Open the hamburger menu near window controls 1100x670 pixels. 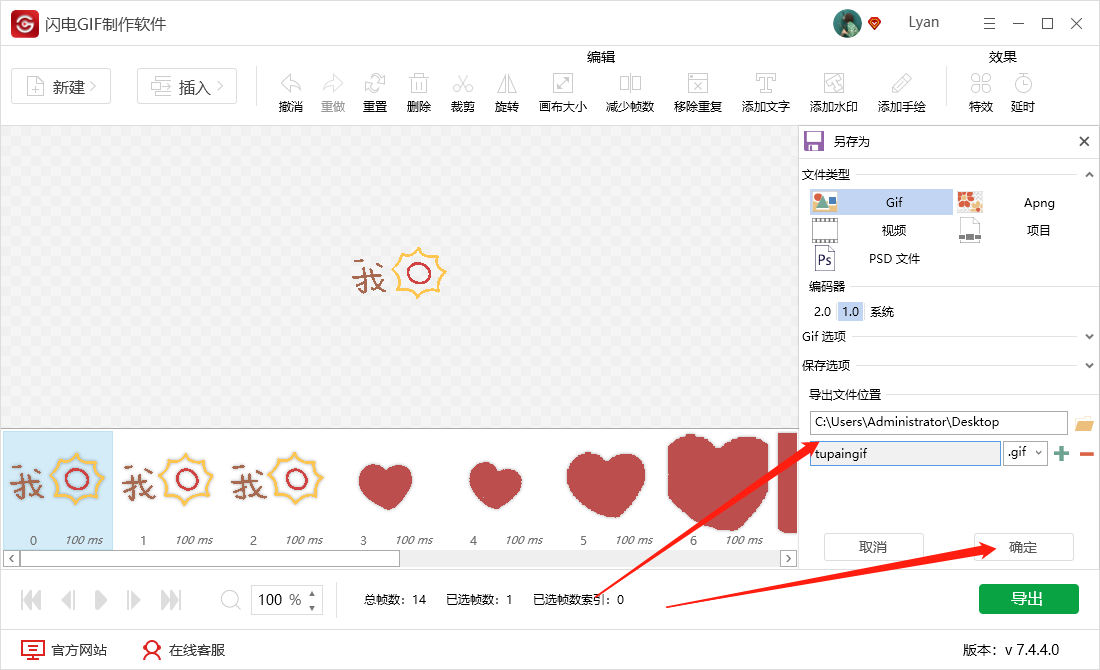989,22
